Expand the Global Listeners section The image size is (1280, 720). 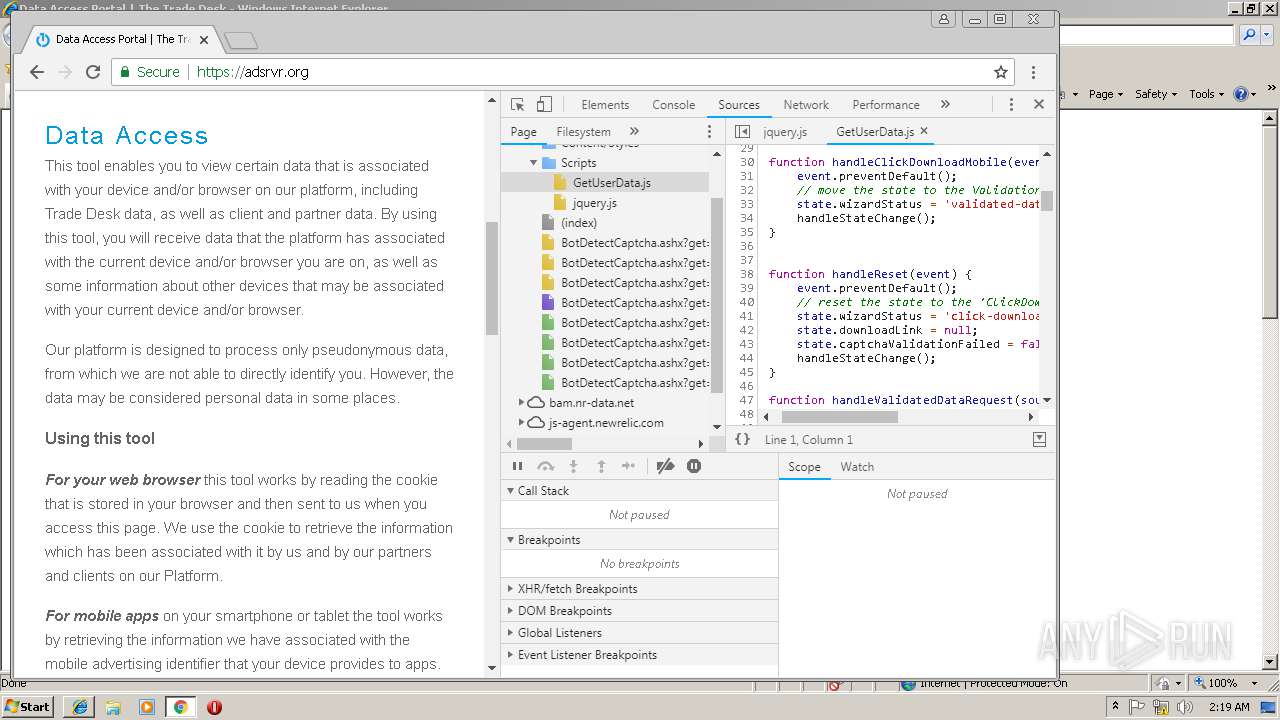pyautogui.click(x=510, y=633)
